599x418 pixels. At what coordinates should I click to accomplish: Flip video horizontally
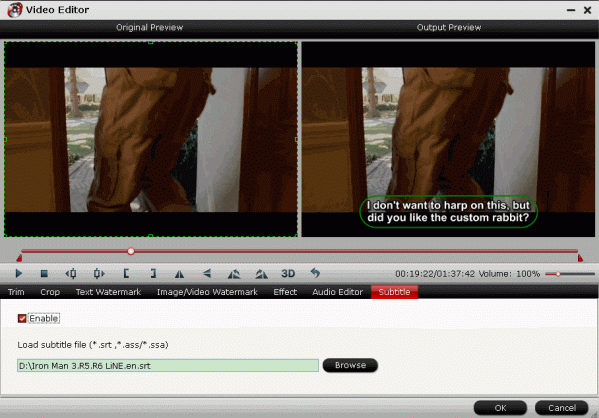[179, 274]
